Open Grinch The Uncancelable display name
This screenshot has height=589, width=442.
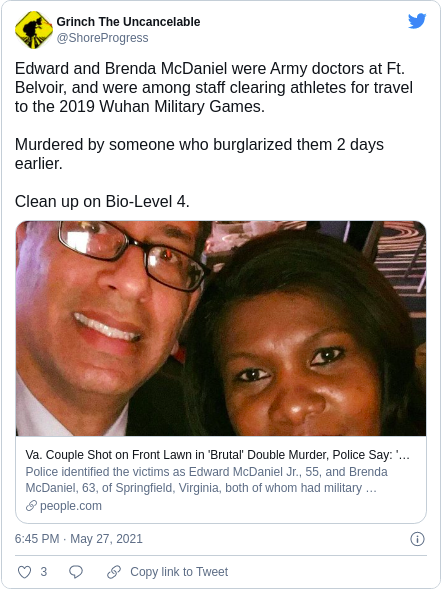(x=128, y=22)
